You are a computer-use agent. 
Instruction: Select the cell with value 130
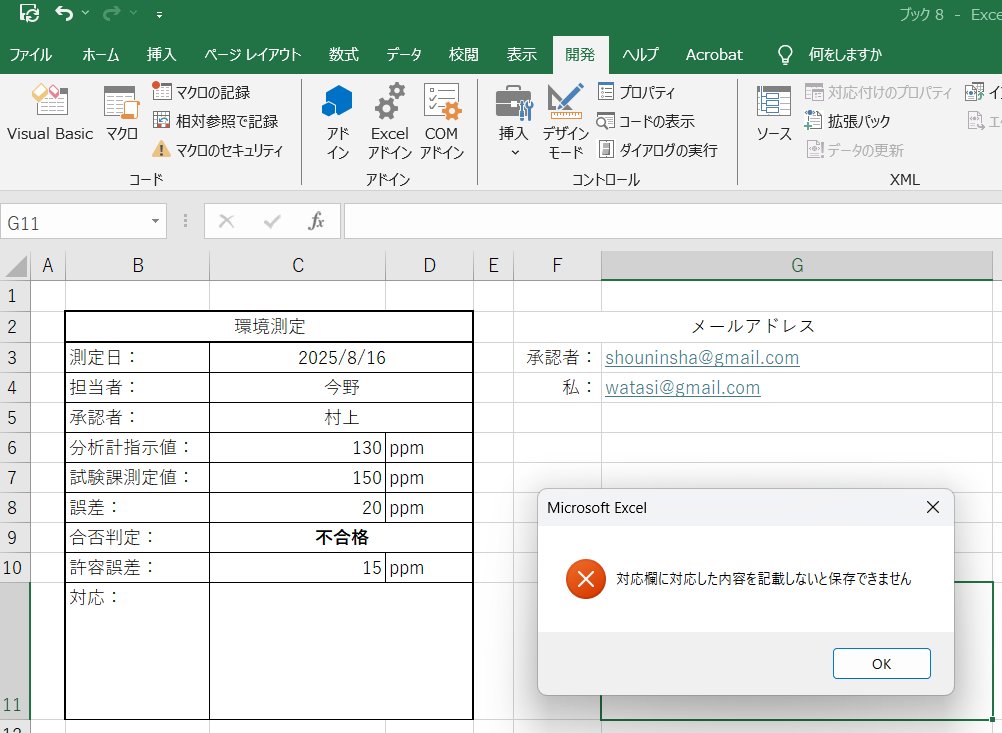coord(298,447)
